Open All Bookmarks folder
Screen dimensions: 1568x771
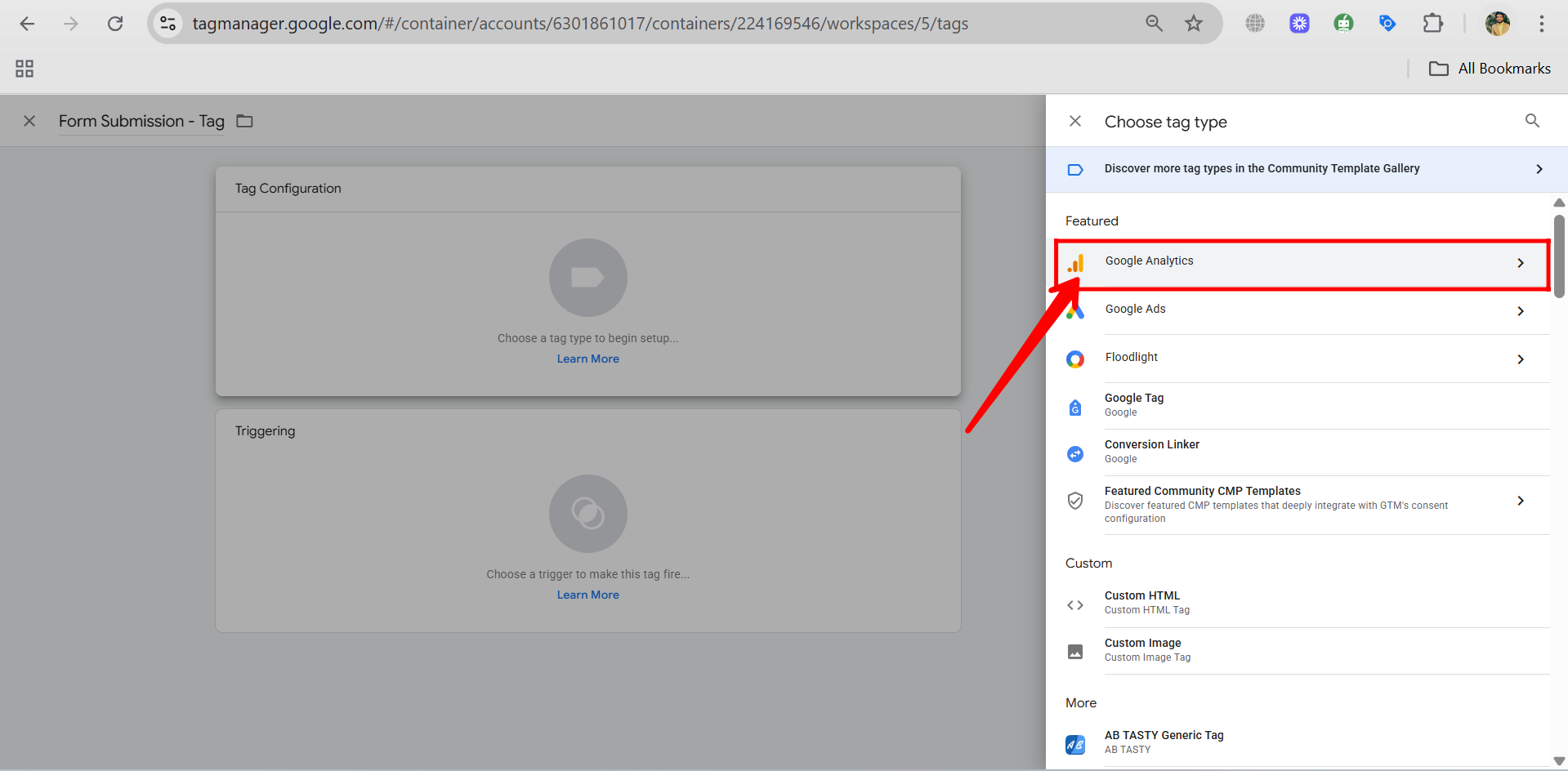coord(1490,69)
